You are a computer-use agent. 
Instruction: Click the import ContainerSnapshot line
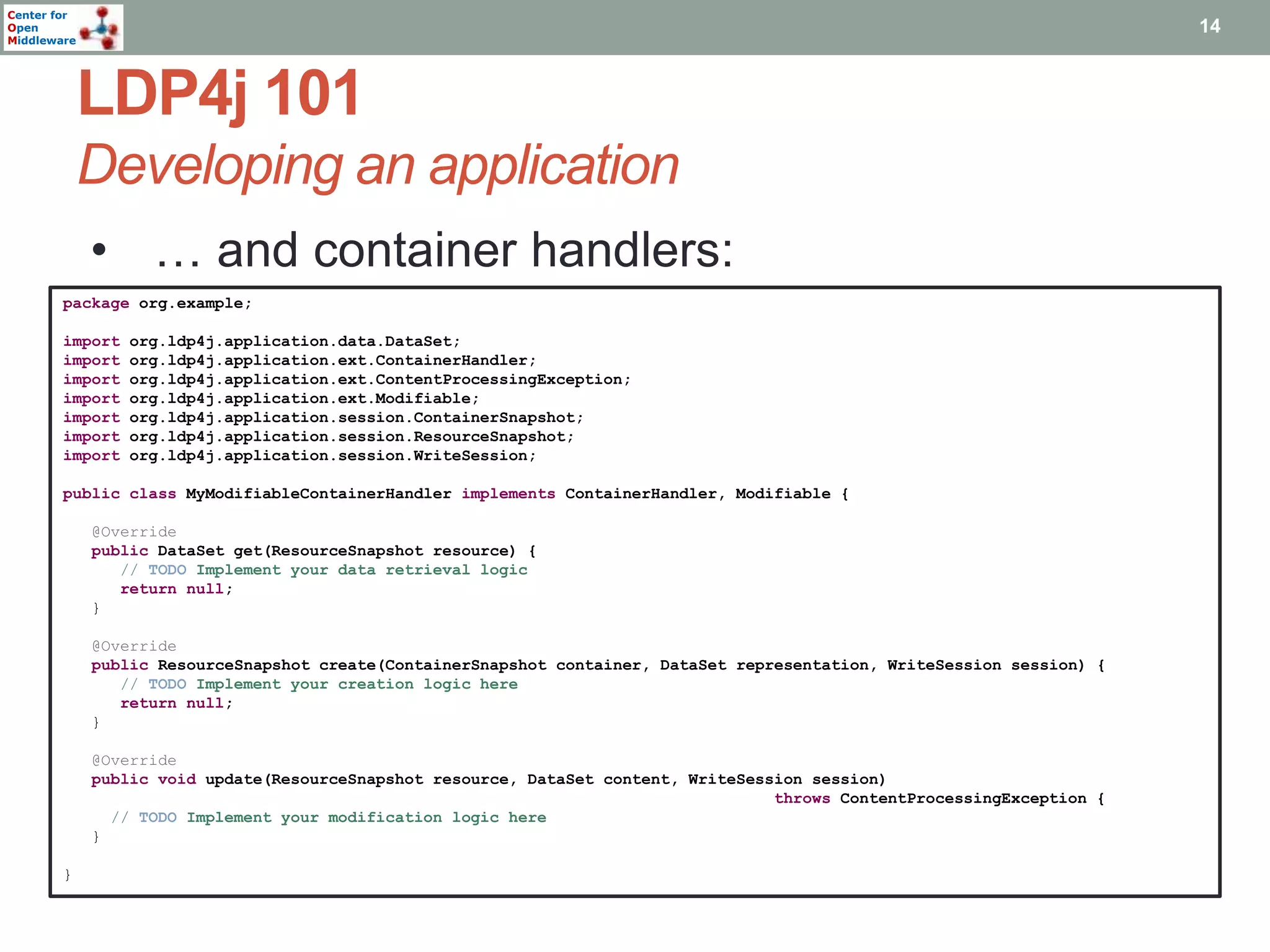point(322,418)
